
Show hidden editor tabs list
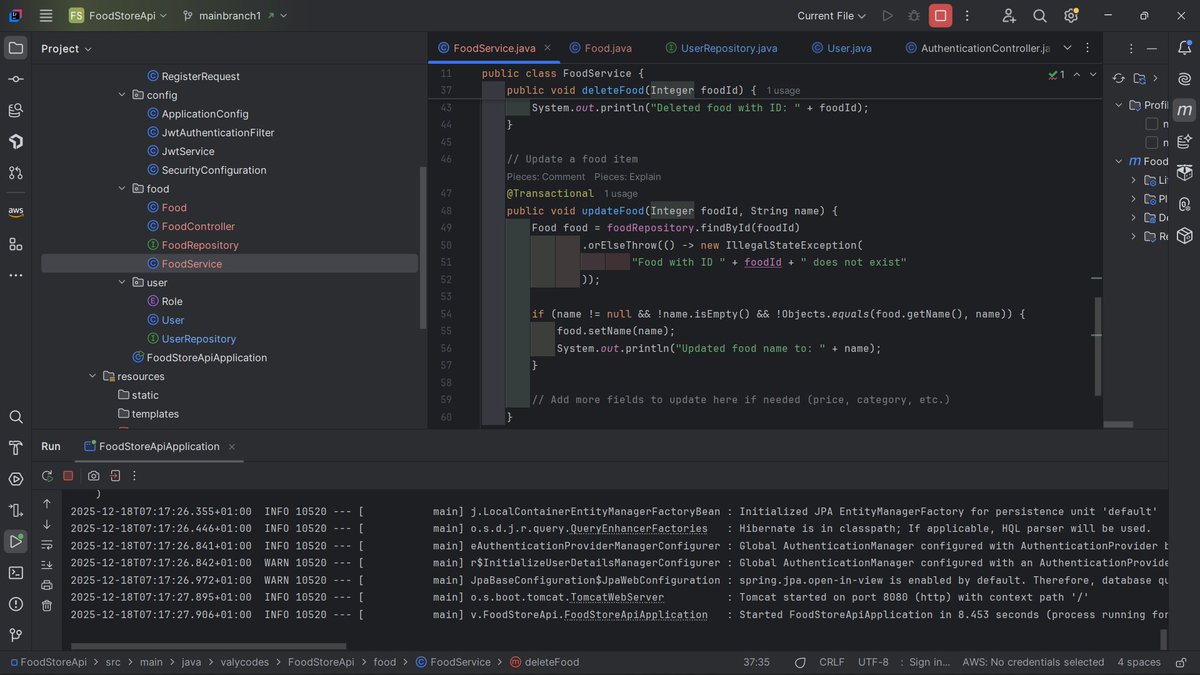[x=1067, y=48]
